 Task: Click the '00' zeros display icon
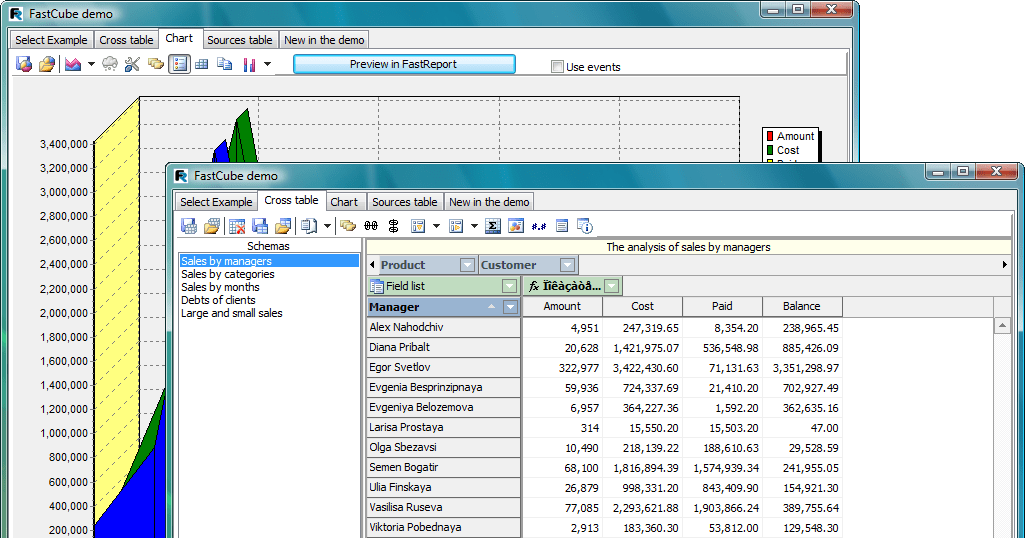(x=371, y=226)
